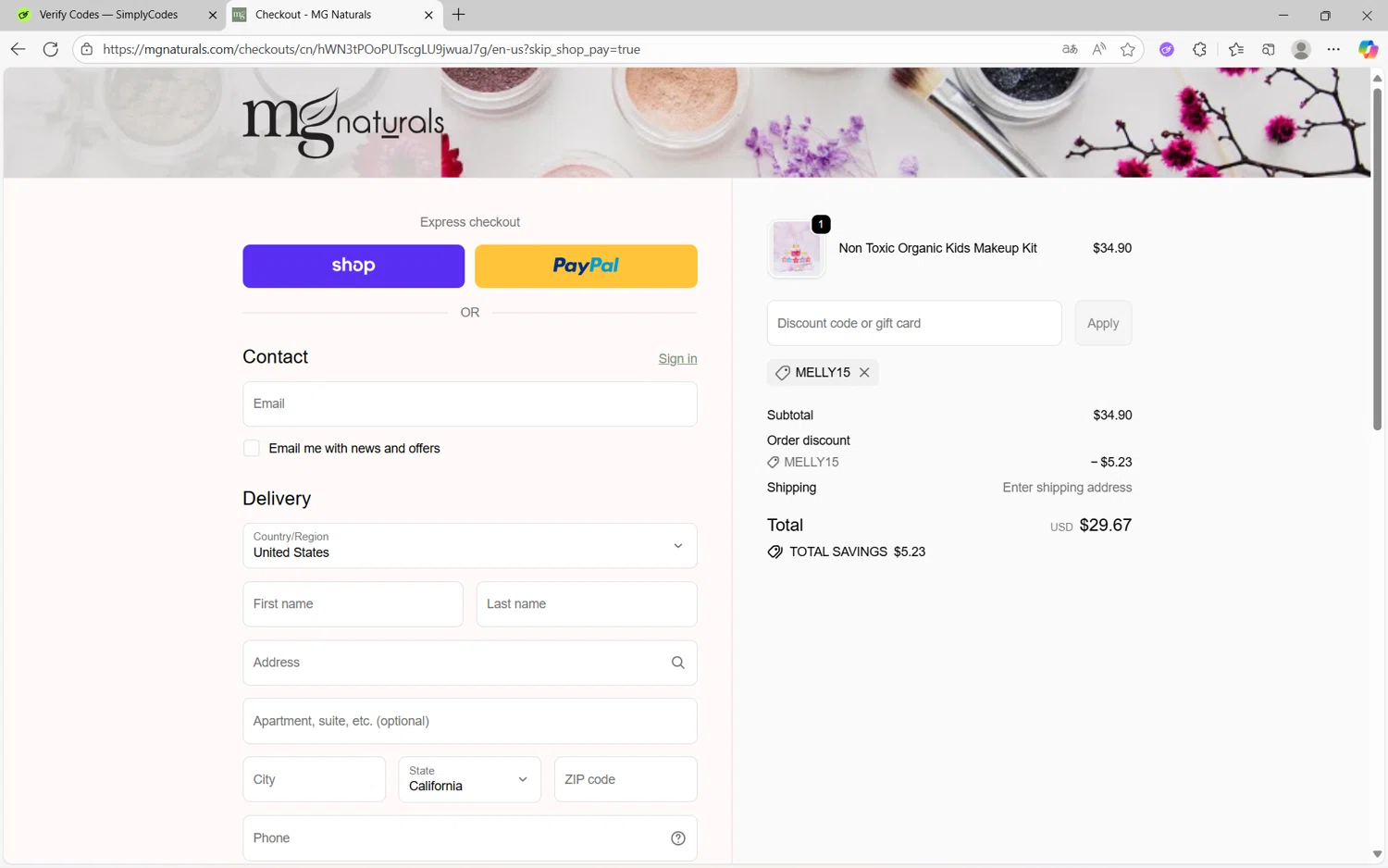The width and height of the screenshot is (1388, 868).
Task: Close the Checkout MG Naturals tab
Action: tap(428, 15)
